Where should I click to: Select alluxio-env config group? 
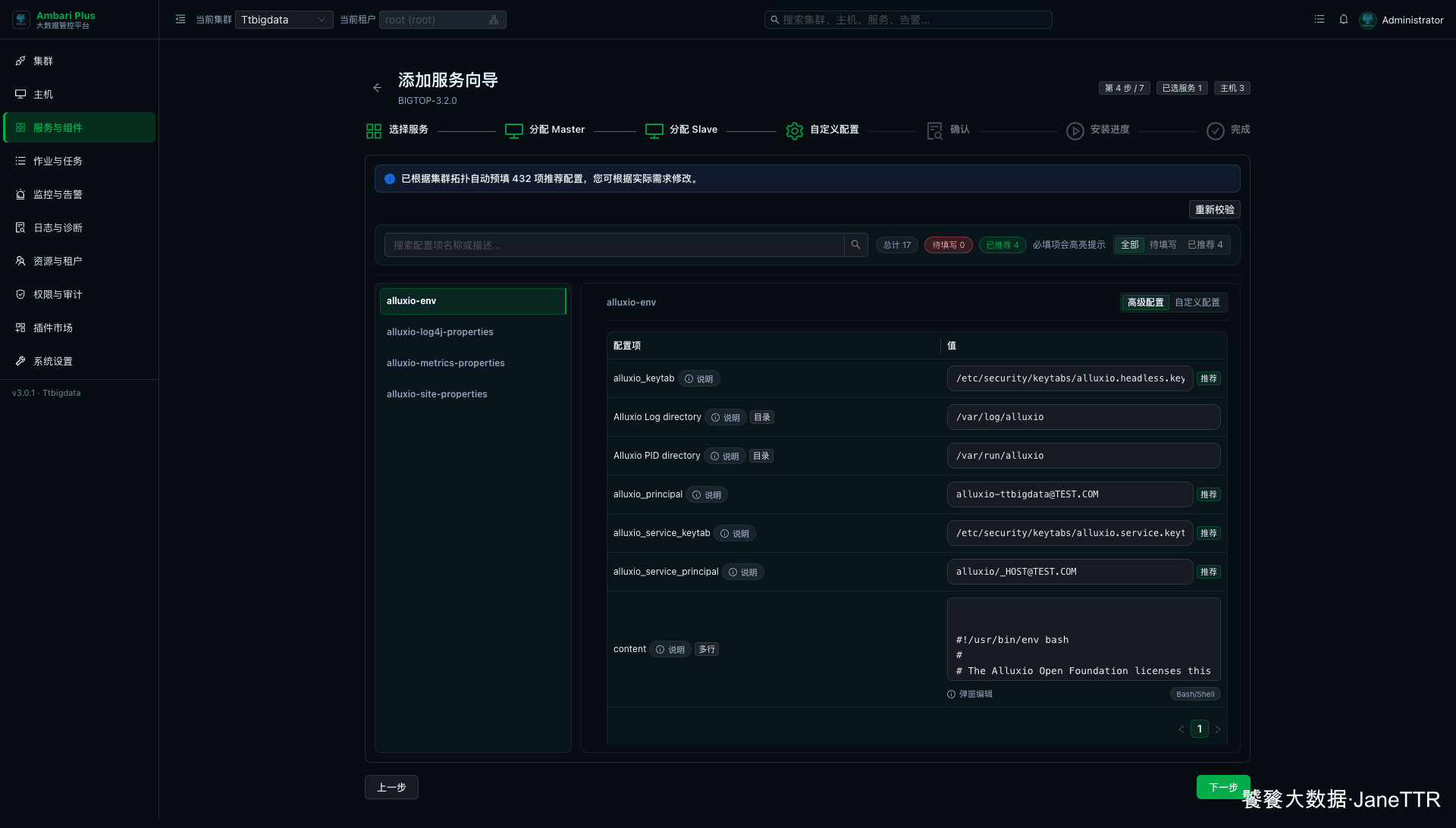tap(473, 301)
